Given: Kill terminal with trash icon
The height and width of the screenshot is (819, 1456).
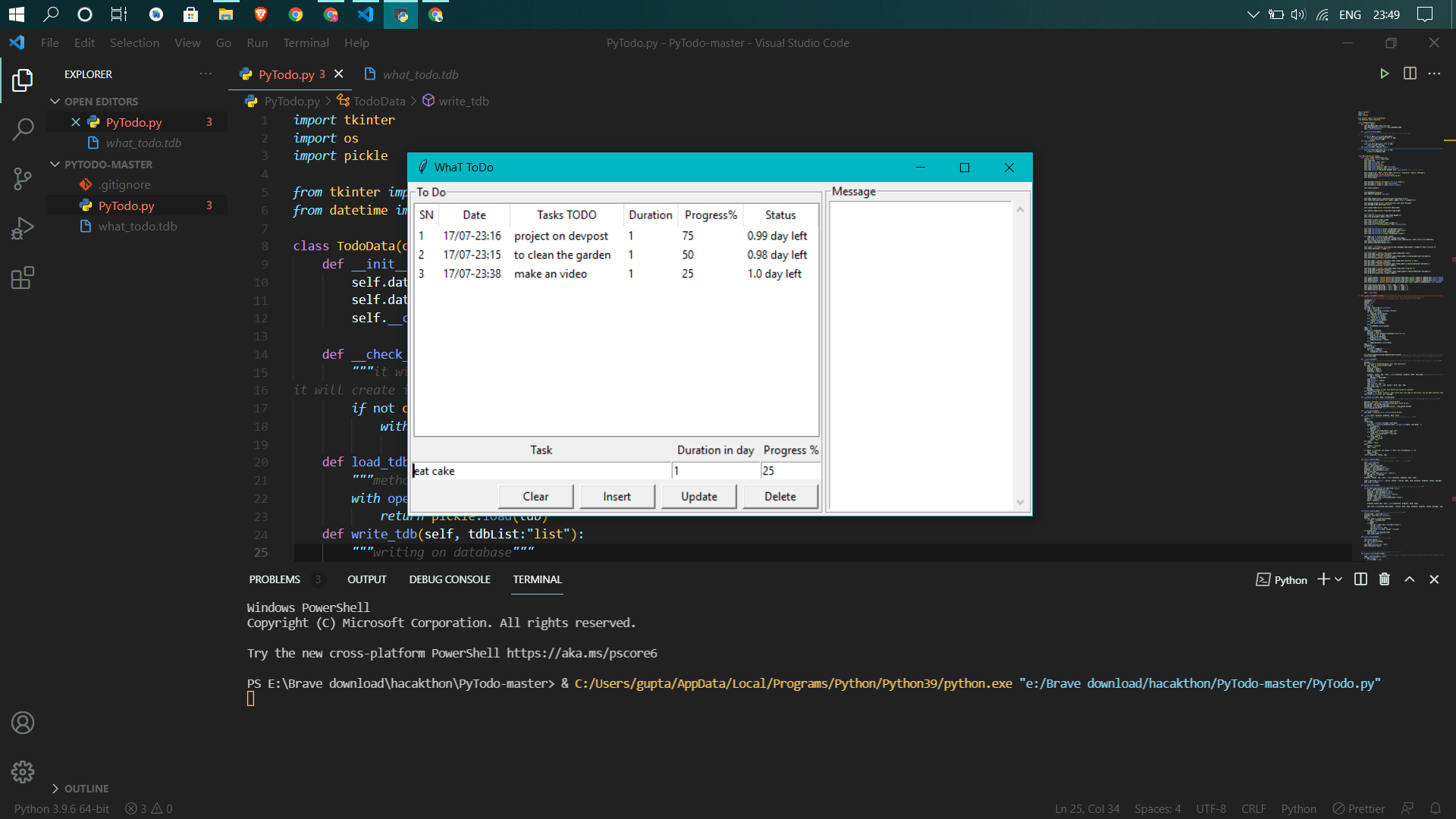Looking at the screenshot, I should click(1384, 579).
